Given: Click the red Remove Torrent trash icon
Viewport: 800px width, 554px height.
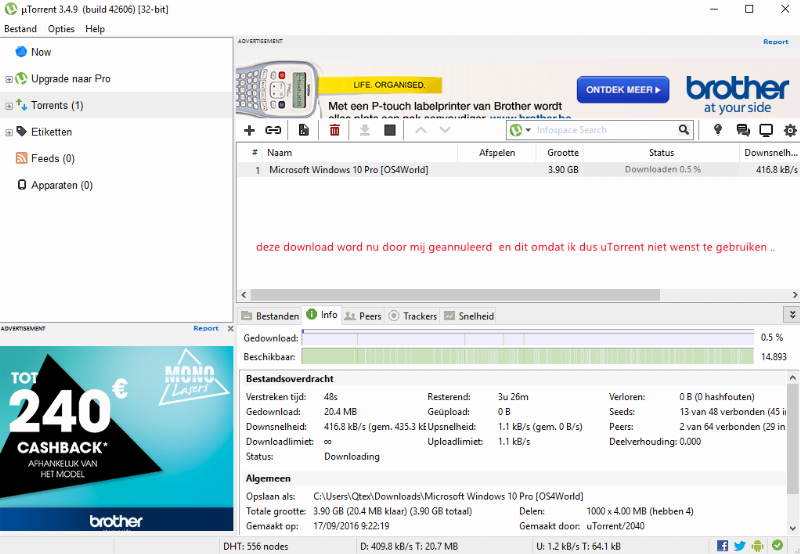Looking at the screenshot, I should tap(334, 130).
